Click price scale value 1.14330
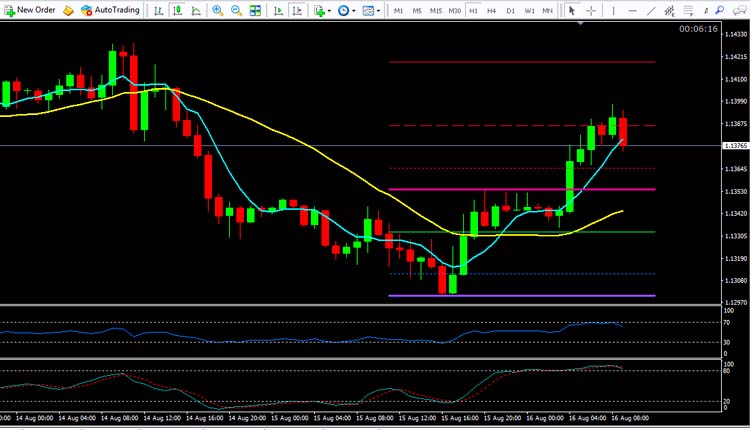750x430 pixels. click(736, 34)
